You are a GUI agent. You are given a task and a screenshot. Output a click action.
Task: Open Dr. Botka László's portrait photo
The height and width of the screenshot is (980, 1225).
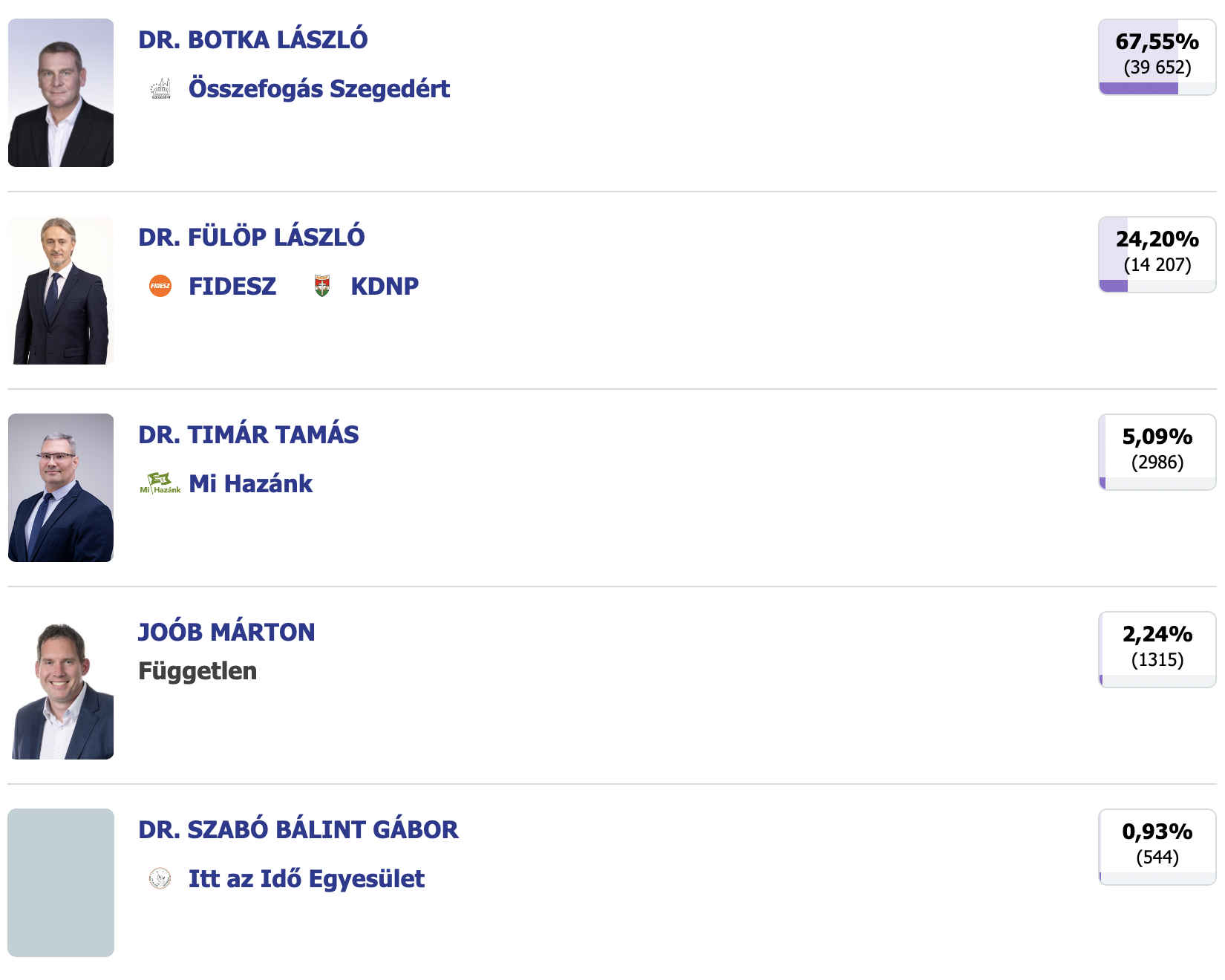click(x=61, y=93)
